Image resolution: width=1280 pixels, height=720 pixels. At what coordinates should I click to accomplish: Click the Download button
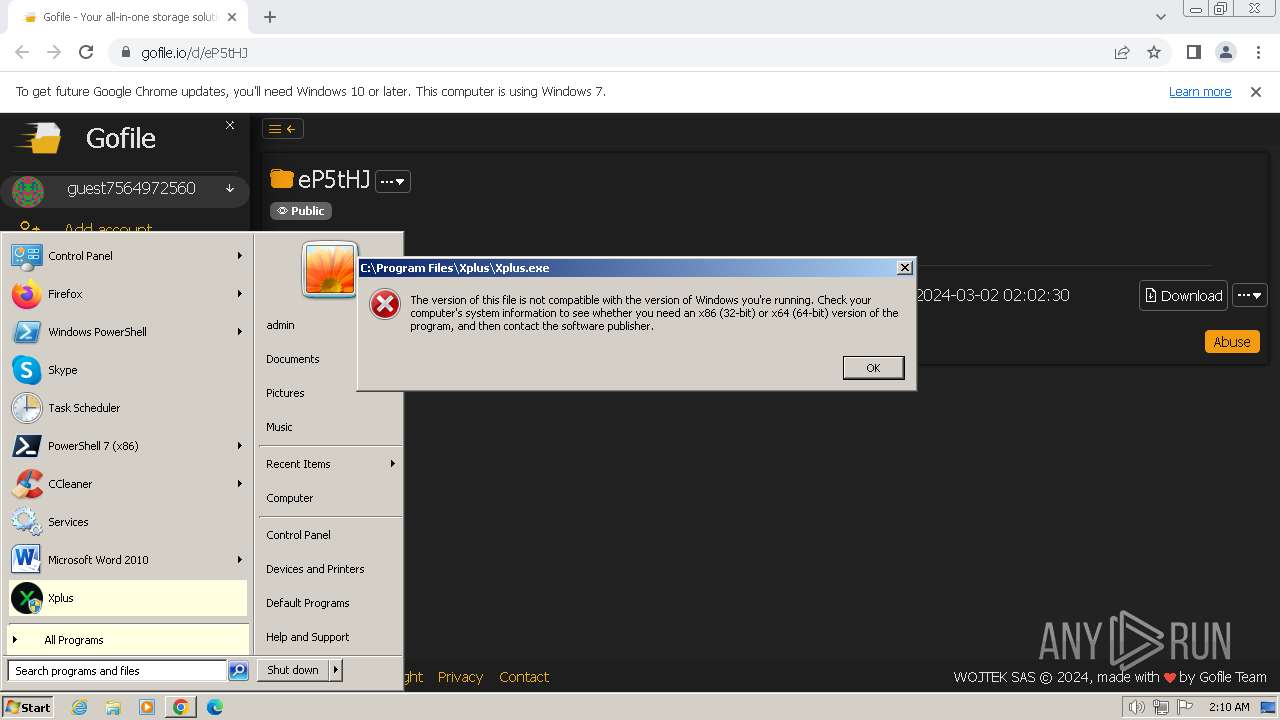coord(1183,295)
